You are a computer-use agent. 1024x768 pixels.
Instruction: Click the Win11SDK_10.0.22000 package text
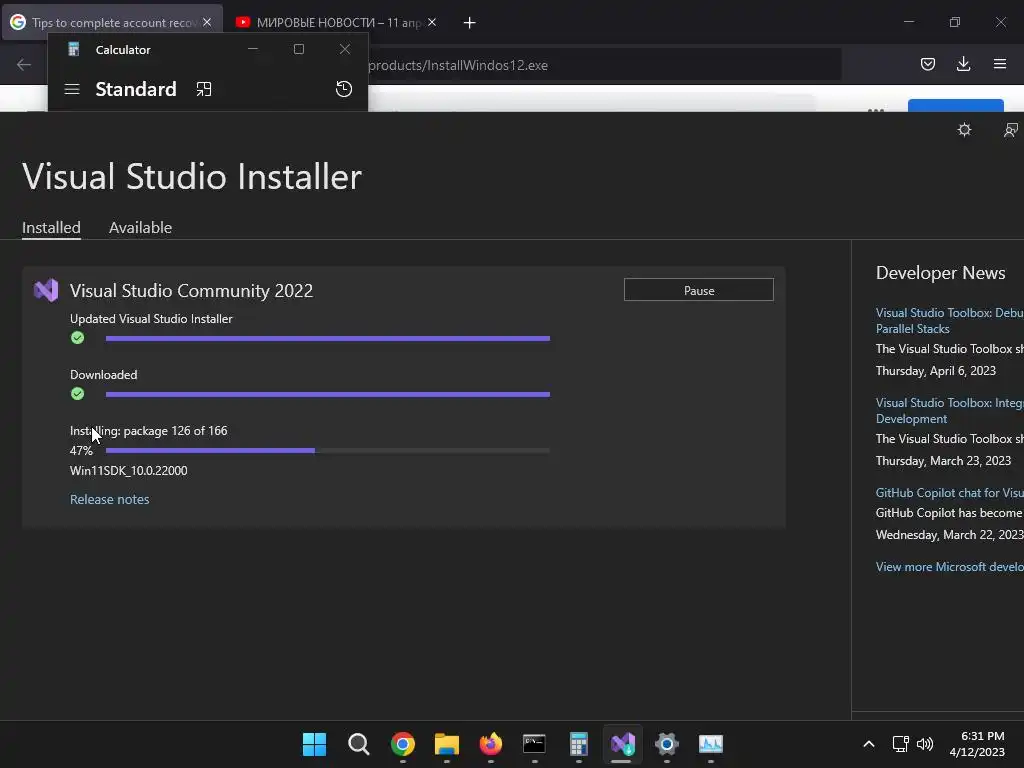coord(129,471)
